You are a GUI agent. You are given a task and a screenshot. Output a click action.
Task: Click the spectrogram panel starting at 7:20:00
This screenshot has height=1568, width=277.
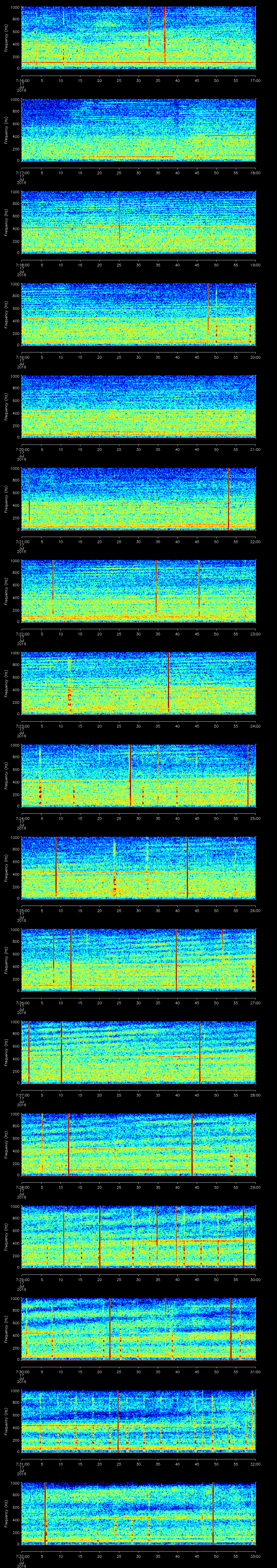click(x=138, y=407)
